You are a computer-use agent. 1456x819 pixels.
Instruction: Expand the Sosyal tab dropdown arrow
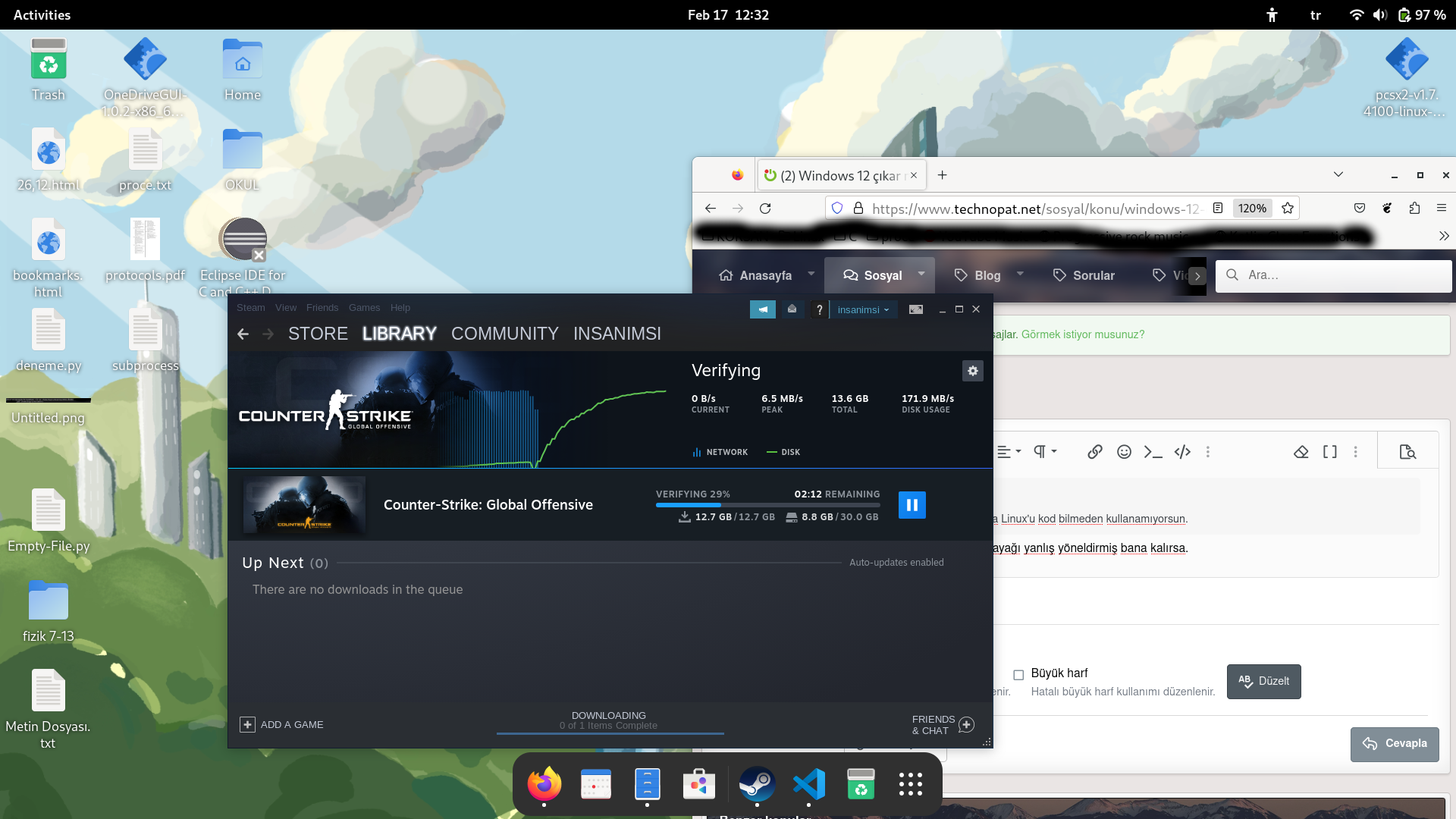pos(921,275)
